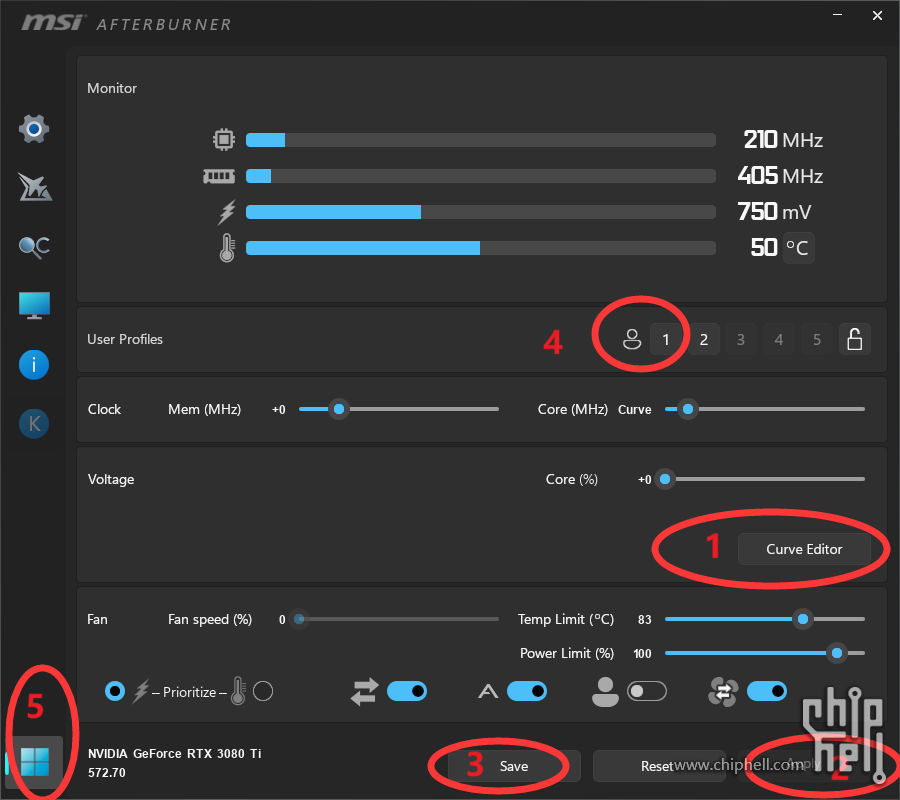Click the Power Limit (%) slider
Screen dimensions: 900x800
[765, 653]
